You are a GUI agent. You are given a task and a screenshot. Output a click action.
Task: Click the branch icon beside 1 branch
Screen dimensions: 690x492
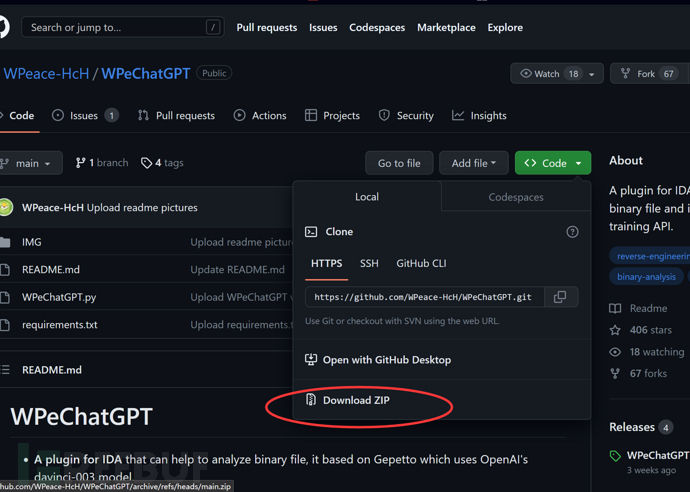[80, 163]
